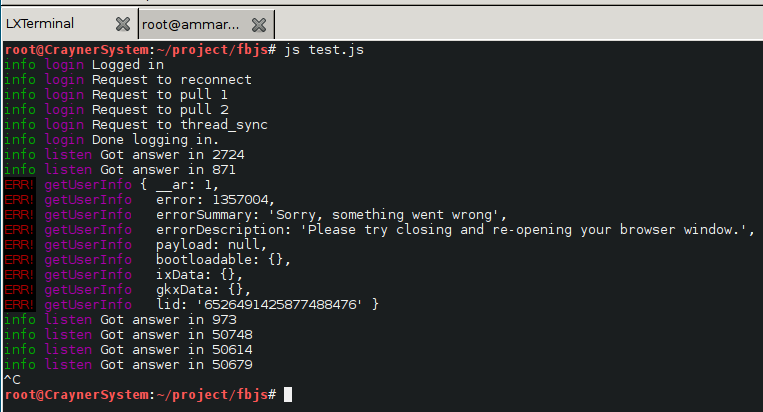Click the errorDescription message text

[523, 230]
